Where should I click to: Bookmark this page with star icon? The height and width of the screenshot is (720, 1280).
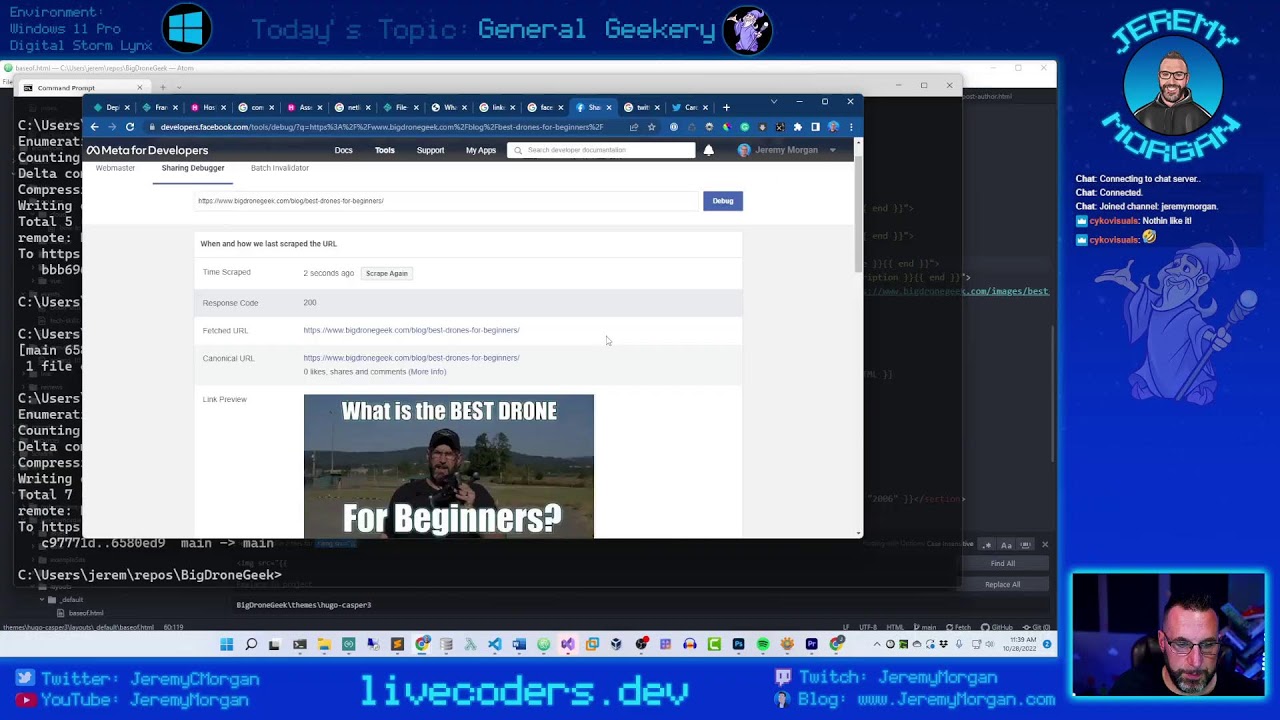point(651,127)
